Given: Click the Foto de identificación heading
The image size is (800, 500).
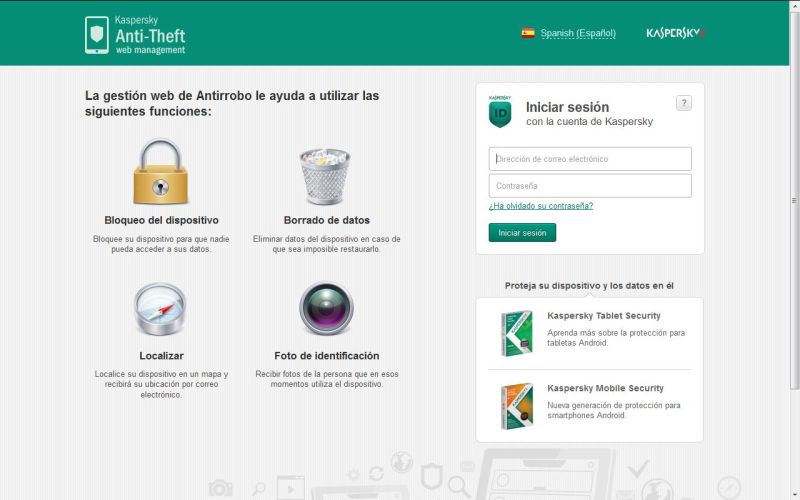Looking at the screenshot, I should [x=327, y=356].
